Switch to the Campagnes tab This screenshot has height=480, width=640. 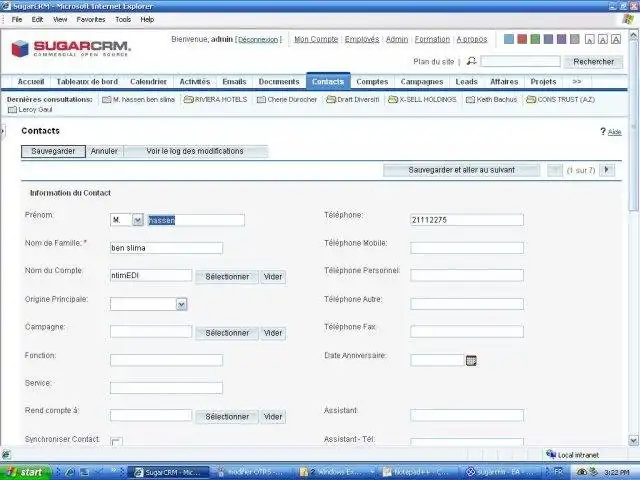(x=422, y=82)
